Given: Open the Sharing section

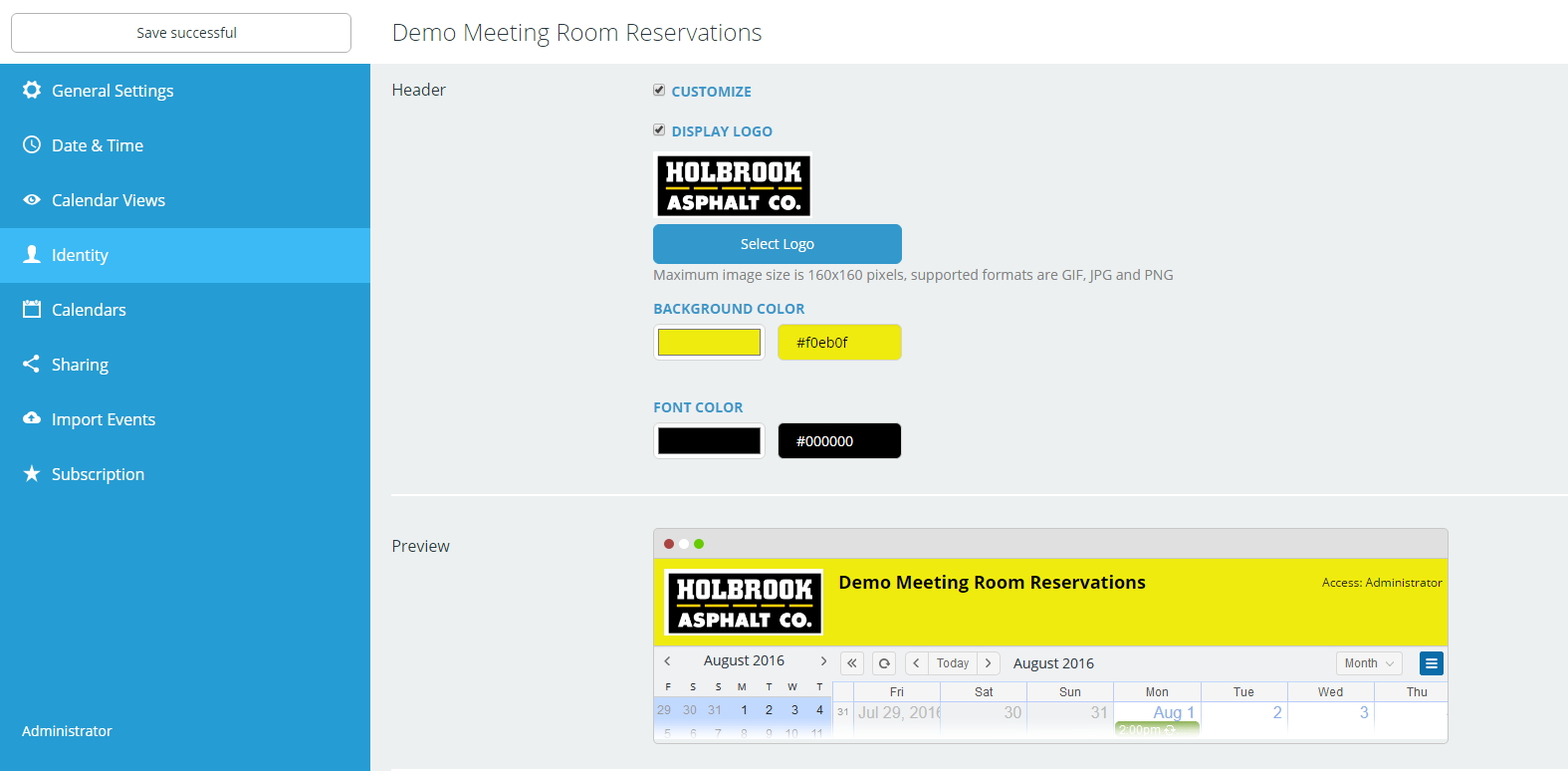Looking at the screenshot, I should [x=185, y=365].
